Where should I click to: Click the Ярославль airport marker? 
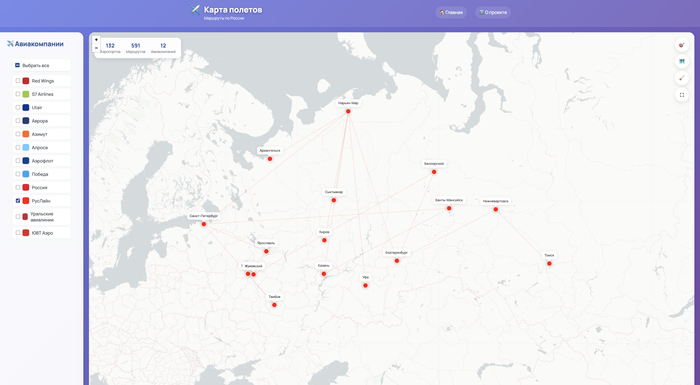click(266, 251)
